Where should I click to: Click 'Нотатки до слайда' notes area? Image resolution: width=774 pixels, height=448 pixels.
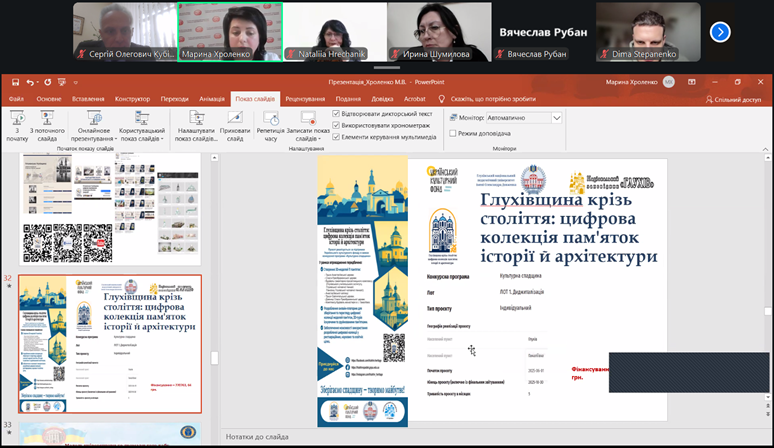(x=258, y=436)
